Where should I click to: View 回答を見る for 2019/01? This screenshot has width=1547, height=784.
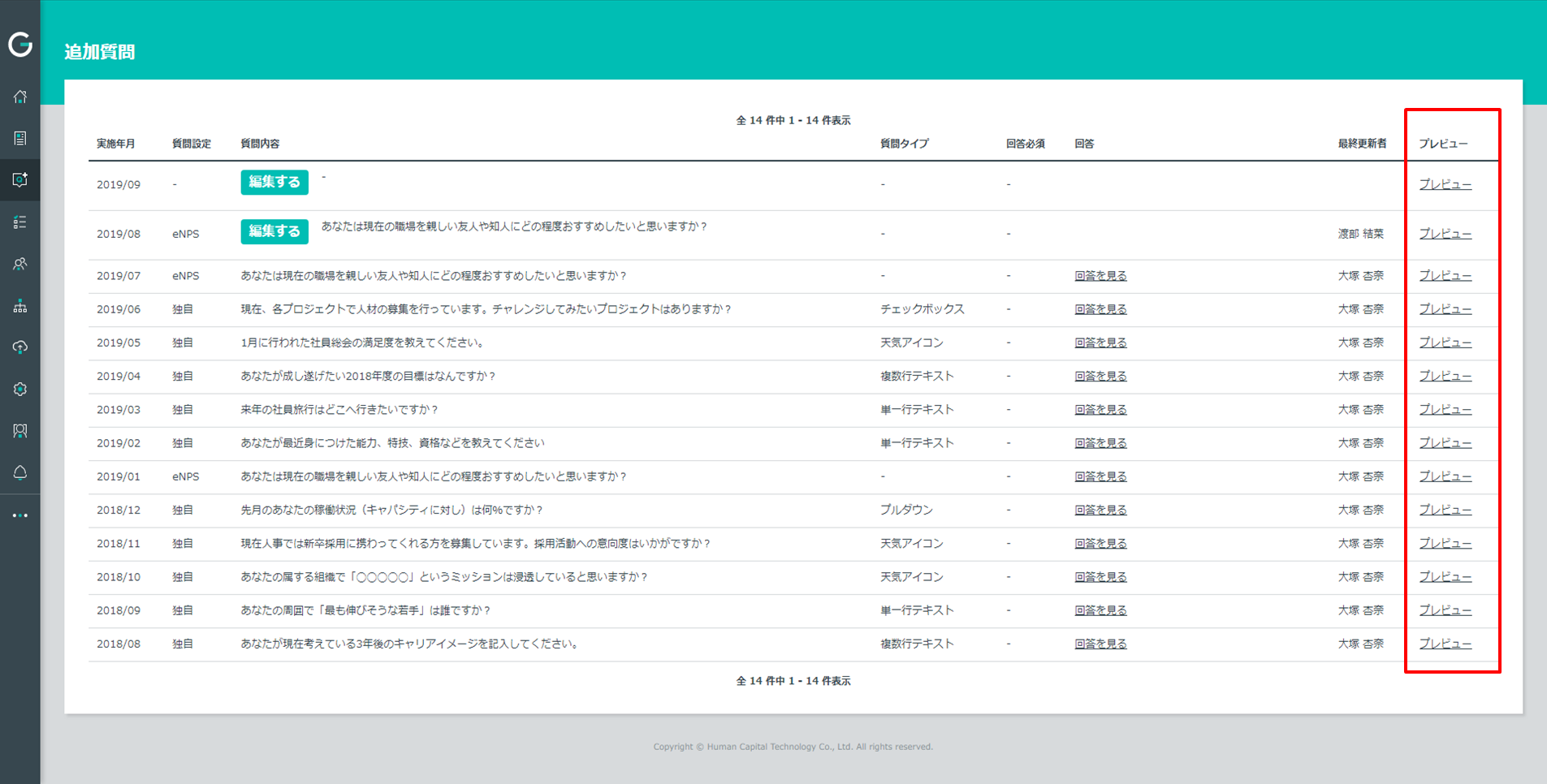pos(1100,476)
